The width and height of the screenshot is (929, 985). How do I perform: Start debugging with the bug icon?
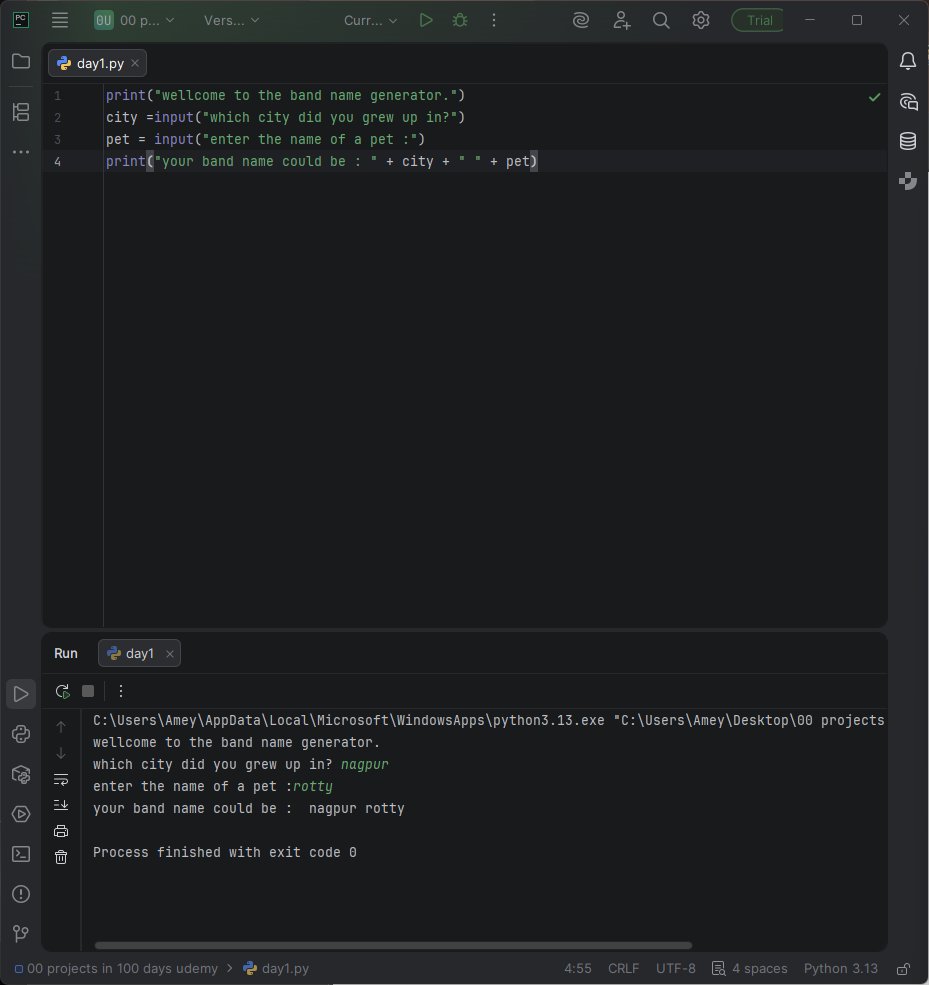[x=460, y=20]
